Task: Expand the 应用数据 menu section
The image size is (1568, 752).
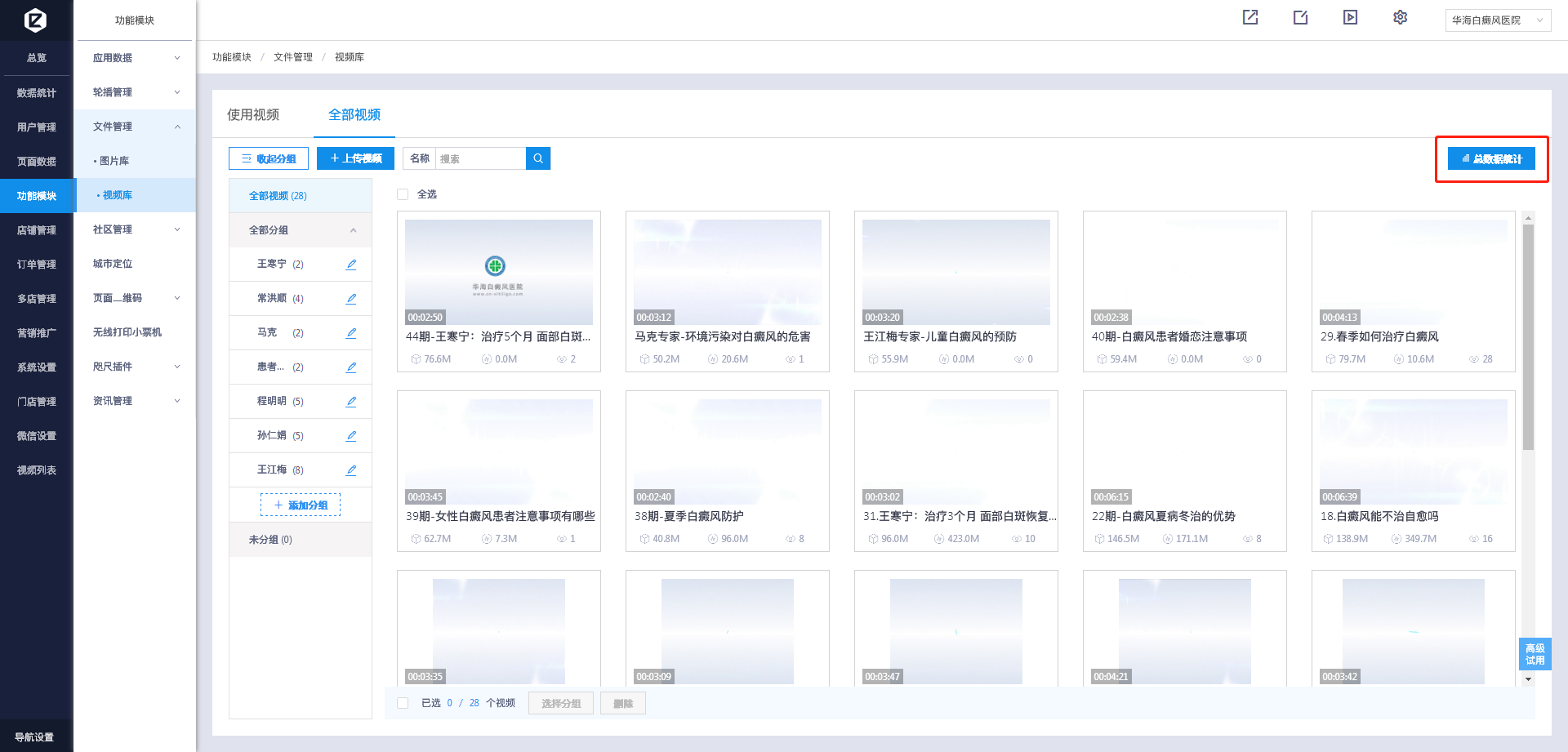Action: click(136, 58)
